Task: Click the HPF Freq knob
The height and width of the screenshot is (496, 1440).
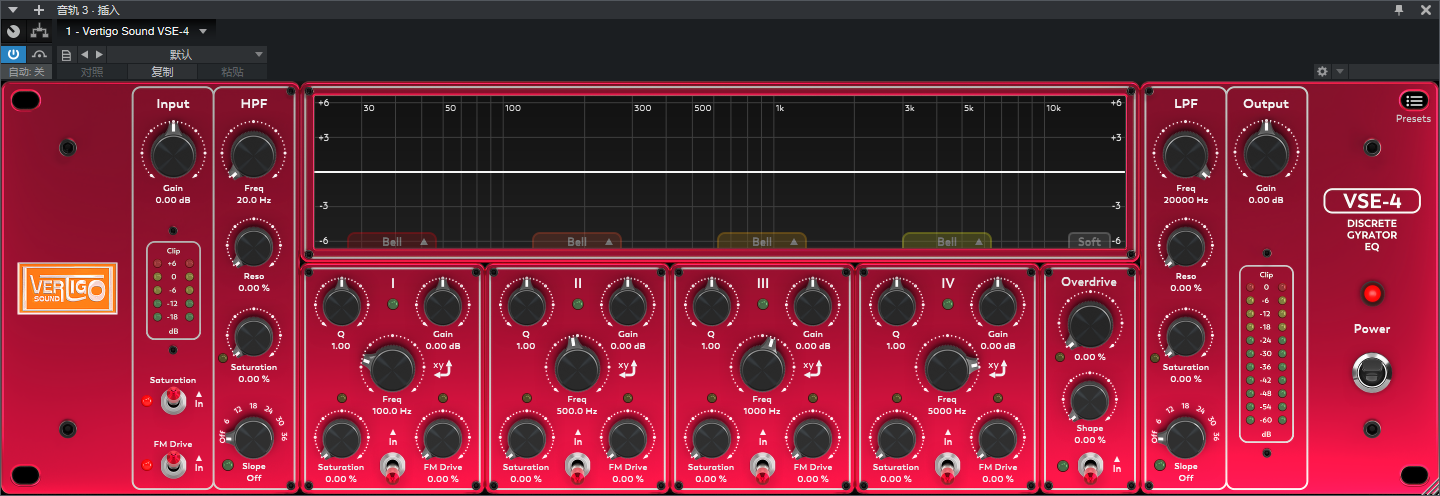Action: coord(254,153)
